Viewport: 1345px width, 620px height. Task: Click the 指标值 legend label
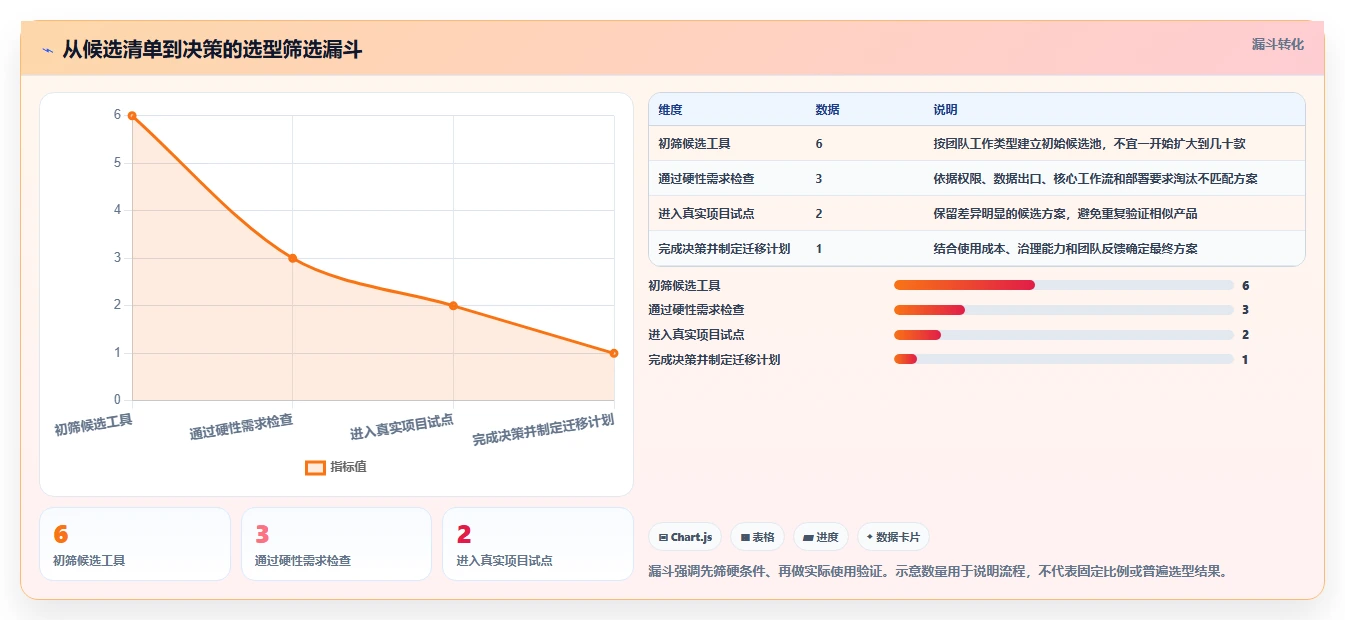coord(348,467)
